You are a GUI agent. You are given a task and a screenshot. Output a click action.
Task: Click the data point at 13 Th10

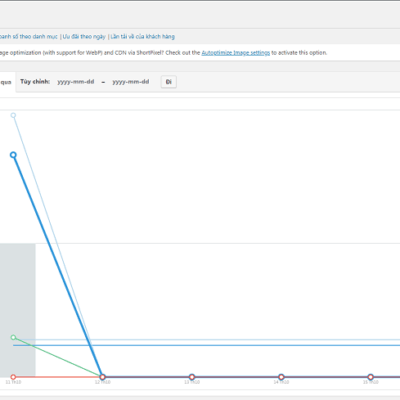point(192,377)
